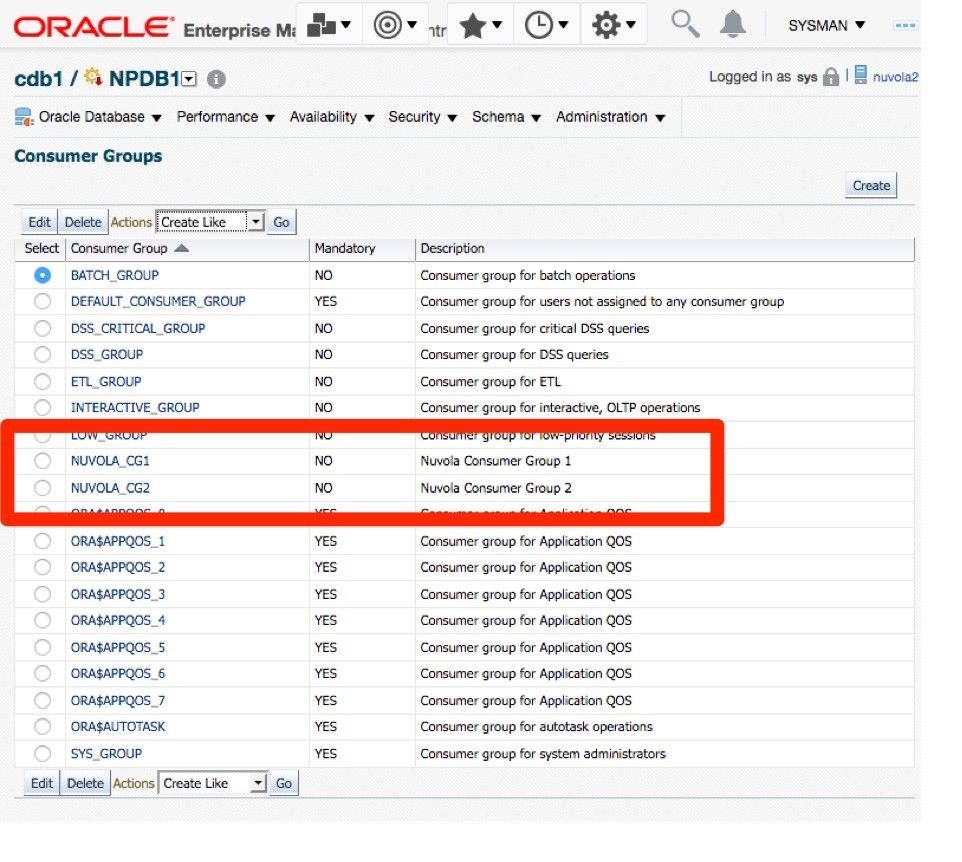Open the DEFAULT_CONSUMER_GROUP link

158,301
